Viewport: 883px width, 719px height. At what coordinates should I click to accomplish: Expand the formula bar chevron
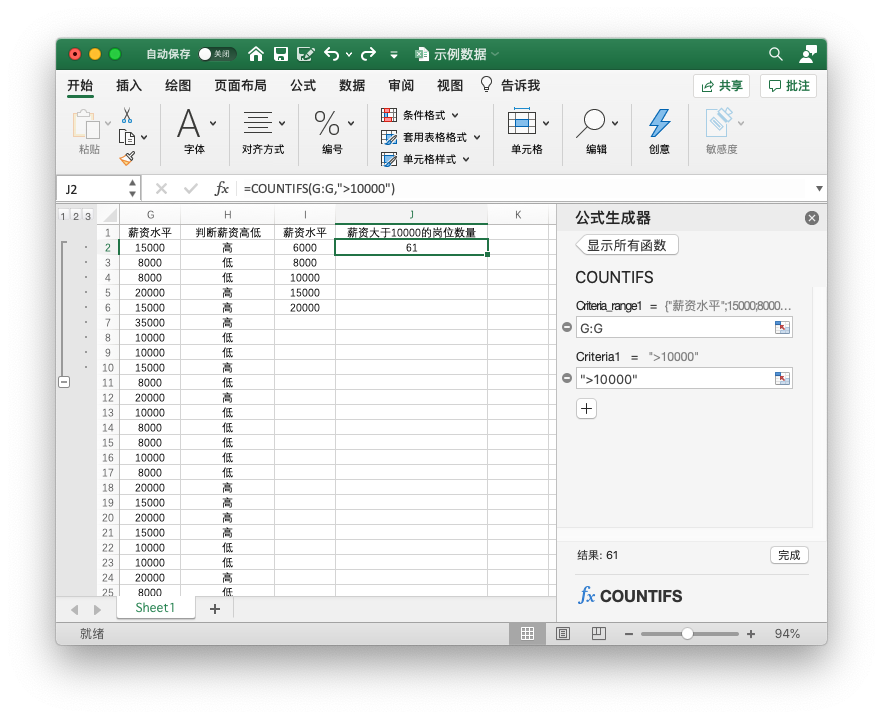[x=819, y=188]
